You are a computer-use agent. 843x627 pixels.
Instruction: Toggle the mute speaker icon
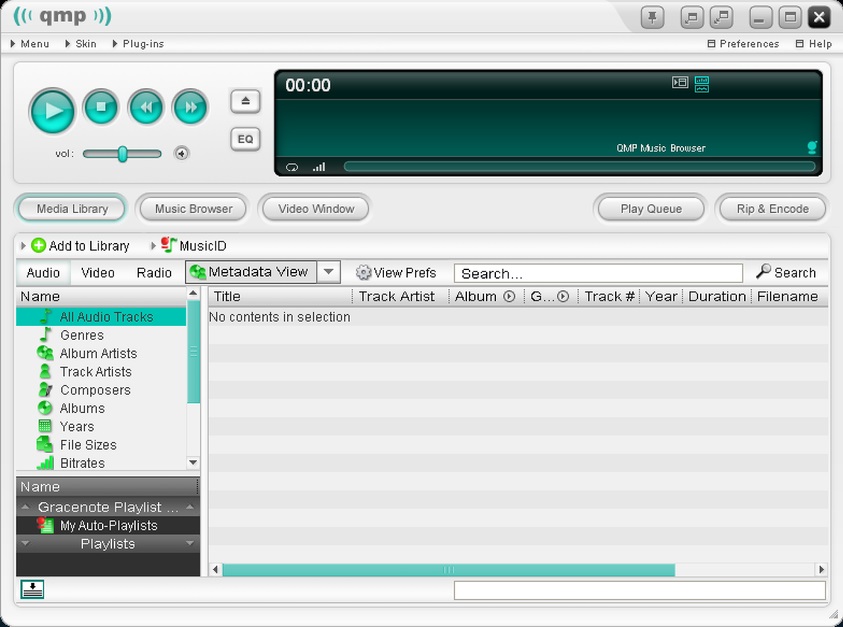point(181,154)
